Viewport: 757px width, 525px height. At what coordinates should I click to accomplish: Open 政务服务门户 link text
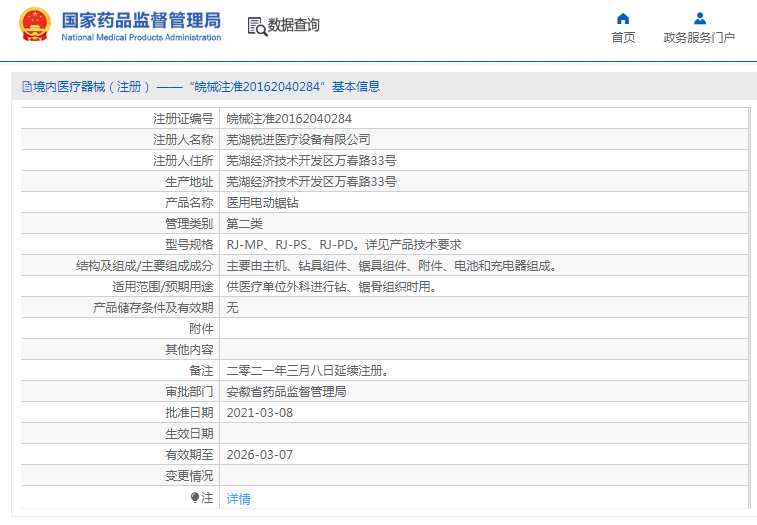(x=699, y=38)
